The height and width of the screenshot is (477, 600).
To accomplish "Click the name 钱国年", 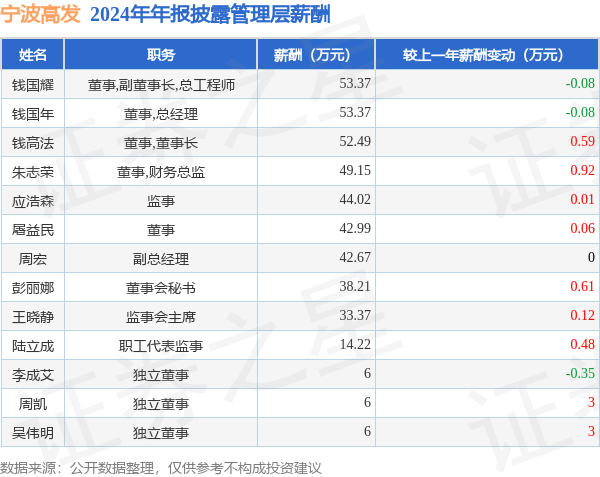I will pos(33,114).
